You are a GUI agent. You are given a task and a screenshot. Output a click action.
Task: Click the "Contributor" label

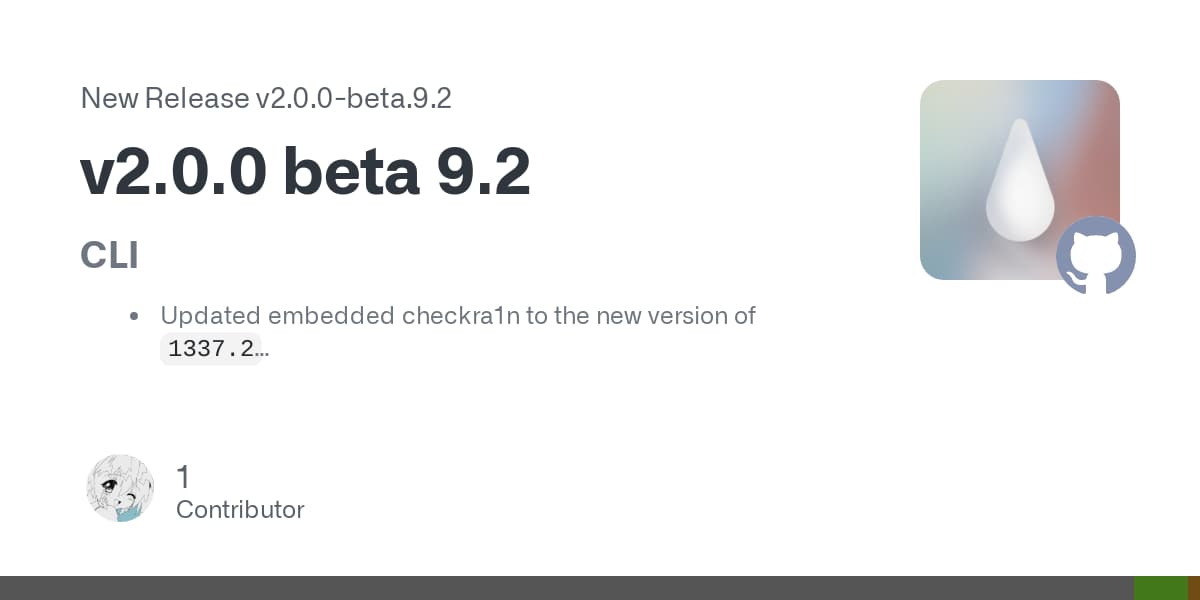tap(240, 509)
